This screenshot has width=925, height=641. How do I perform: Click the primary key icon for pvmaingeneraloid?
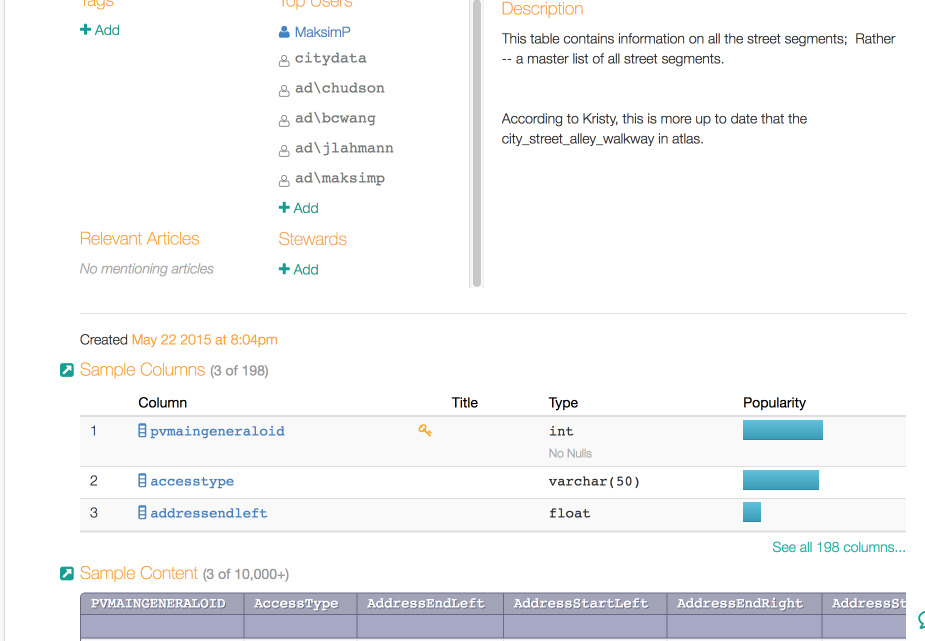tap(425, 430)
